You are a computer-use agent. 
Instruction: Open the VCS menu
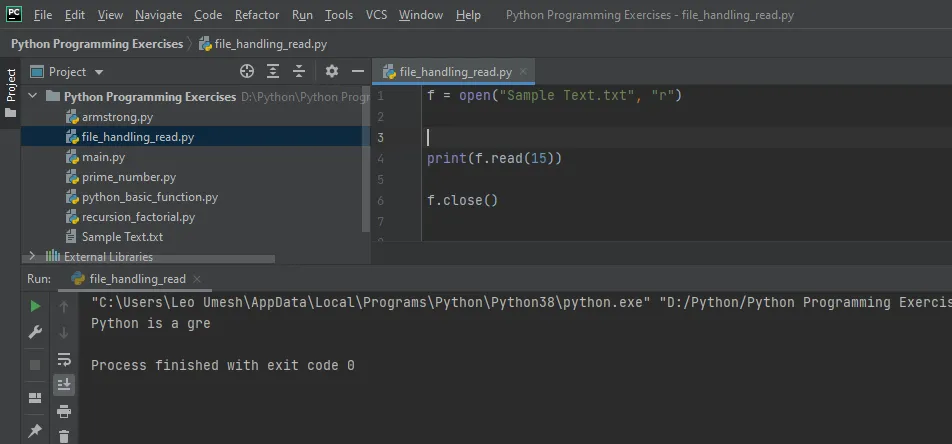click(x=376, y=15)
